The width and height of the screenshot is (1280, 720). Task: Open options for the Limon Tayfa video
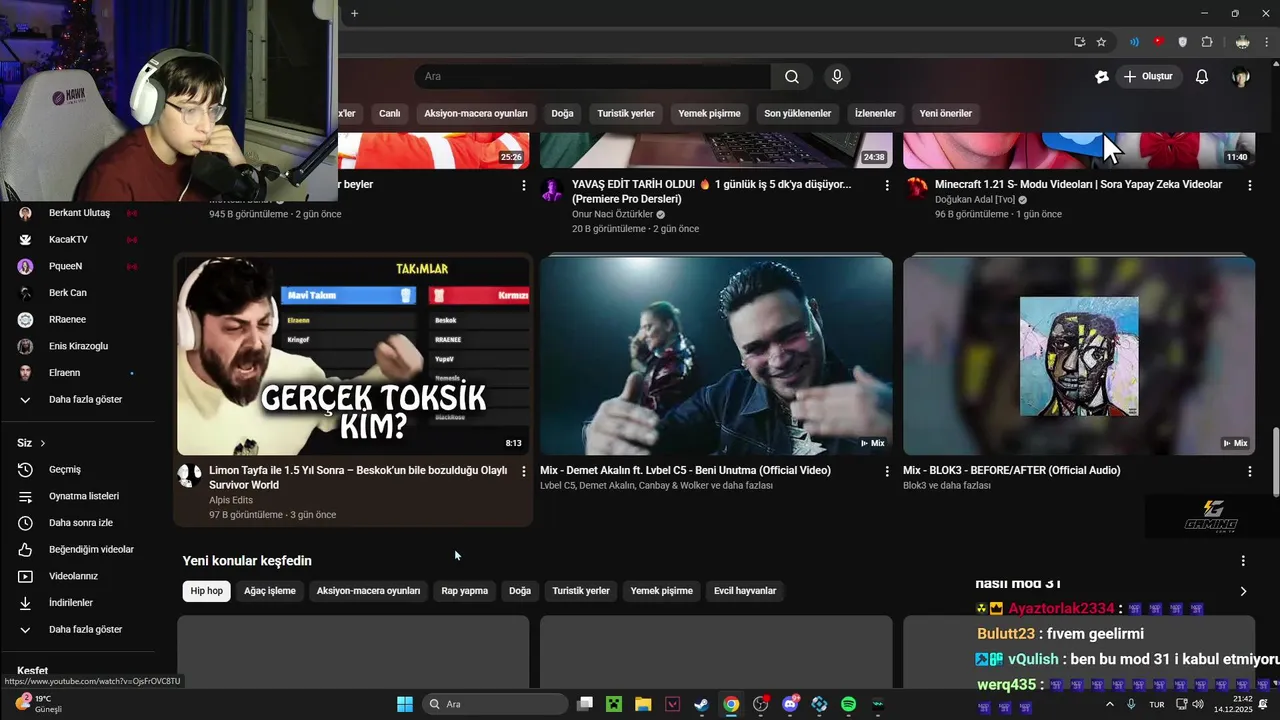pos(523,471)
